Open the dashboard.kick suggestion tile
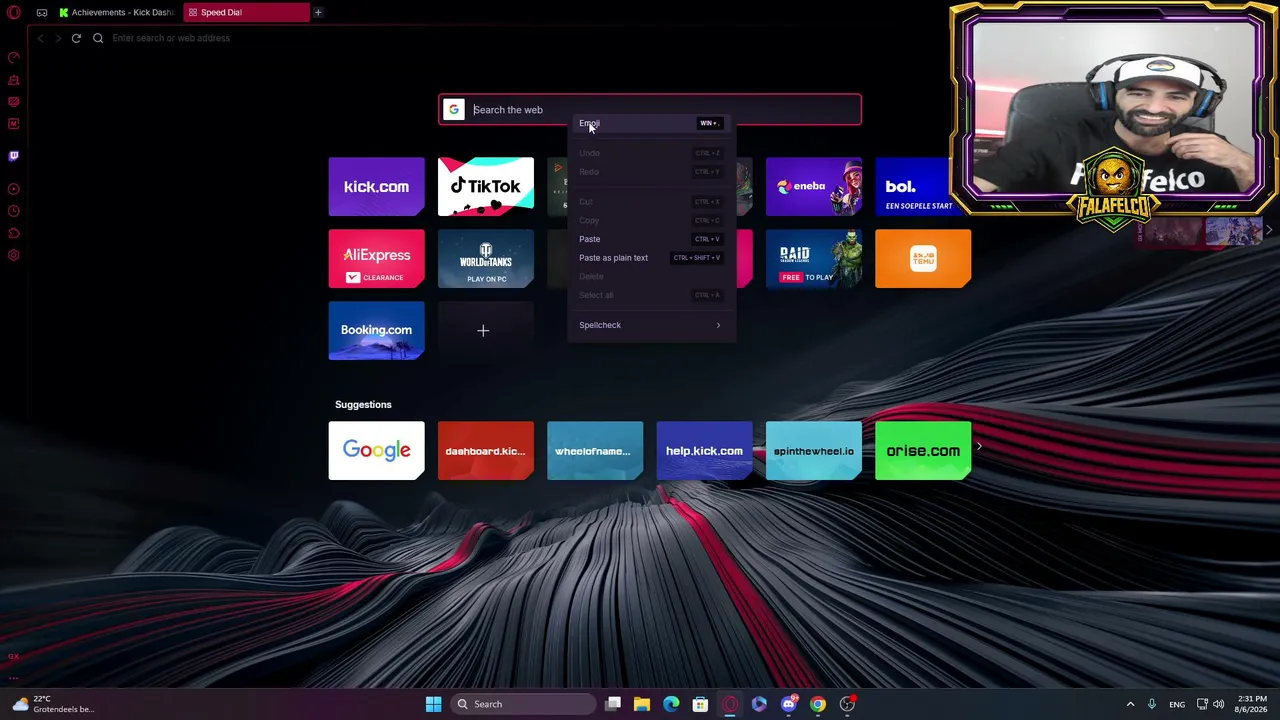This screenshot has width=1280, height=720. click(486, 450)
